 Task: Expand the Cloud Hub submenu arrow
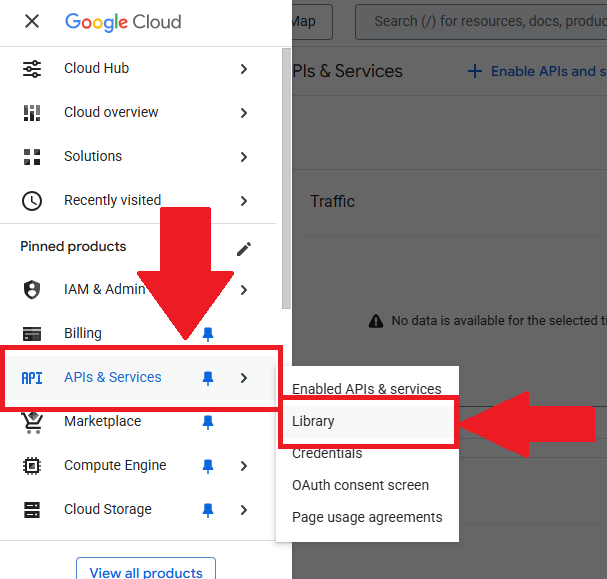click(x=244, y=69)
